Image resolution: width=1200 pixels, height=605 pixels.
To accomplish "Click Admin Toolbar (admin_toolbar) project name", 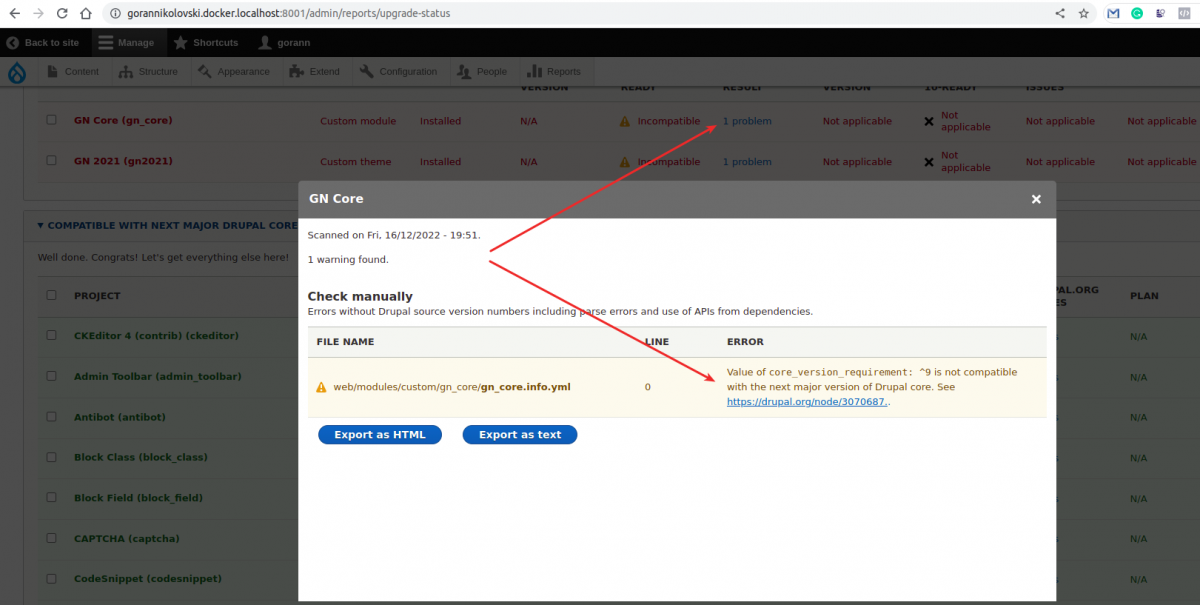I will click(x=157, y=376).
